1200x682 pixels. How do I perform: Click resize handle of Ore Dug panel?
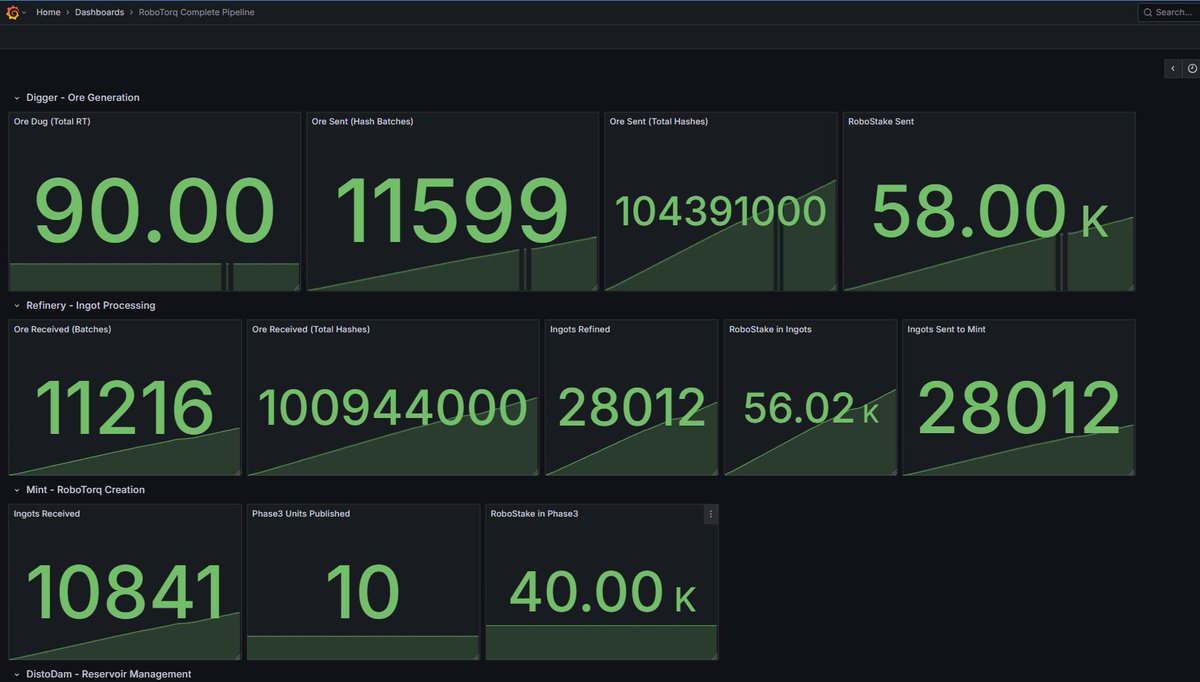296,287
